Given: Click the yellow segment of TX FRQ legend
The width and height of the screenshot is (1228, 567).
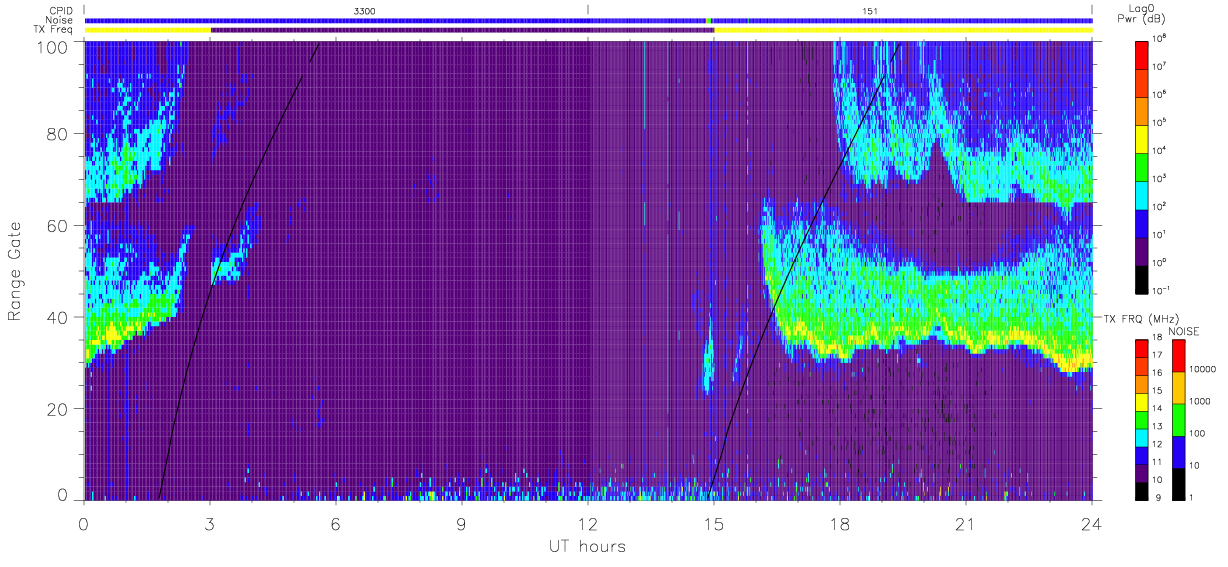Looking at the screenshot, I should coord(1141,402).
